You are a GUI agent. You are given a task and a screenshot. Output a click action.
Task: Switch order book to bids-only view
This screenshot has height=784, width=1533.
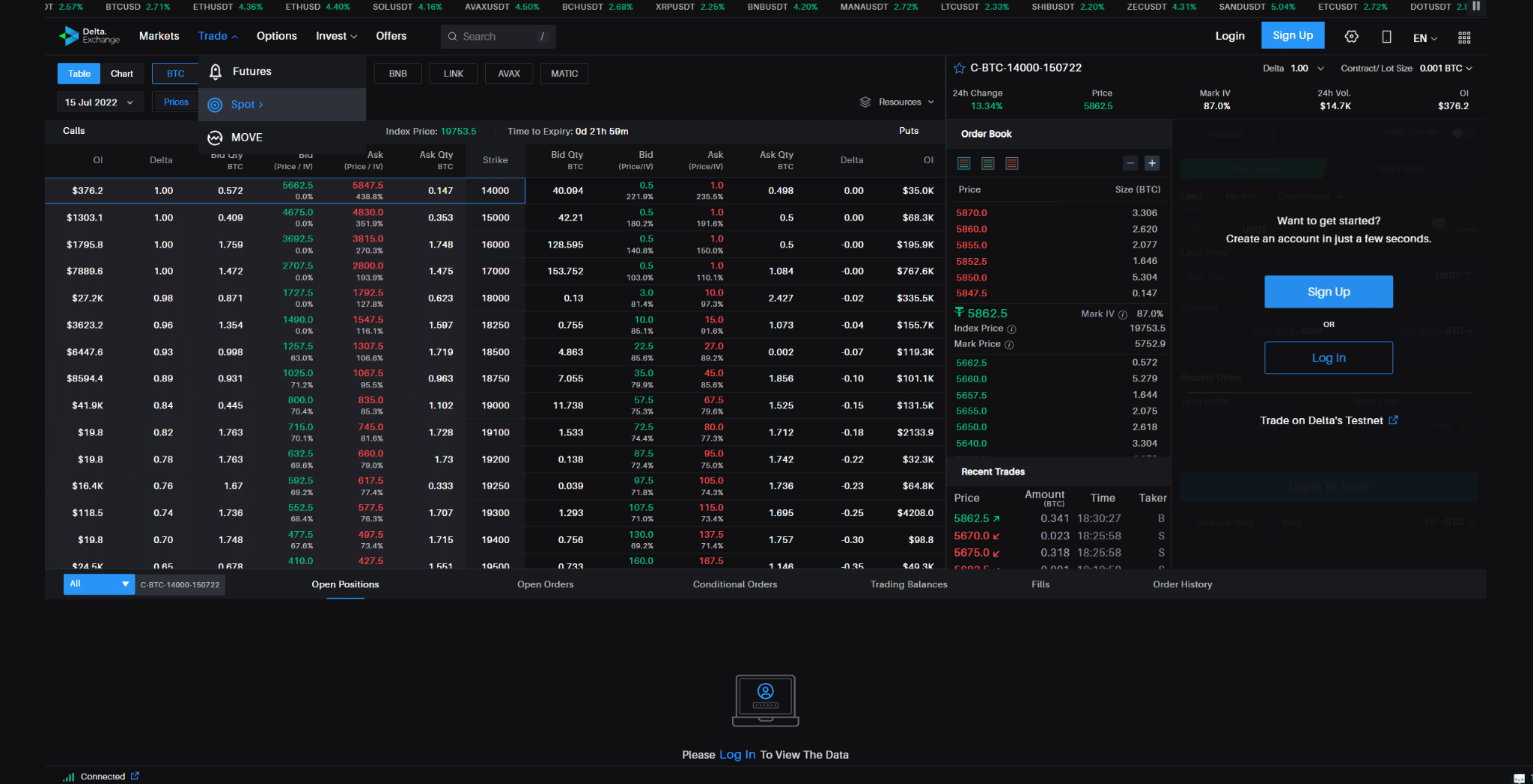click(988, 163)
